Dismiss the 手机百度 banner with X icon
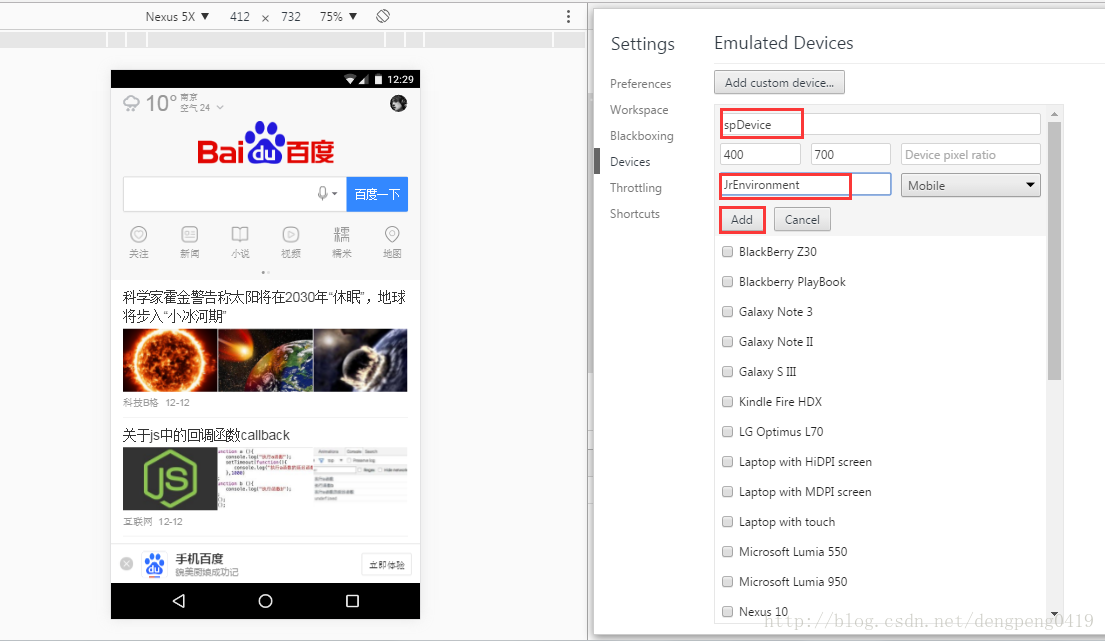Viewport: 1105px width, 641px height. coord(127,564)
